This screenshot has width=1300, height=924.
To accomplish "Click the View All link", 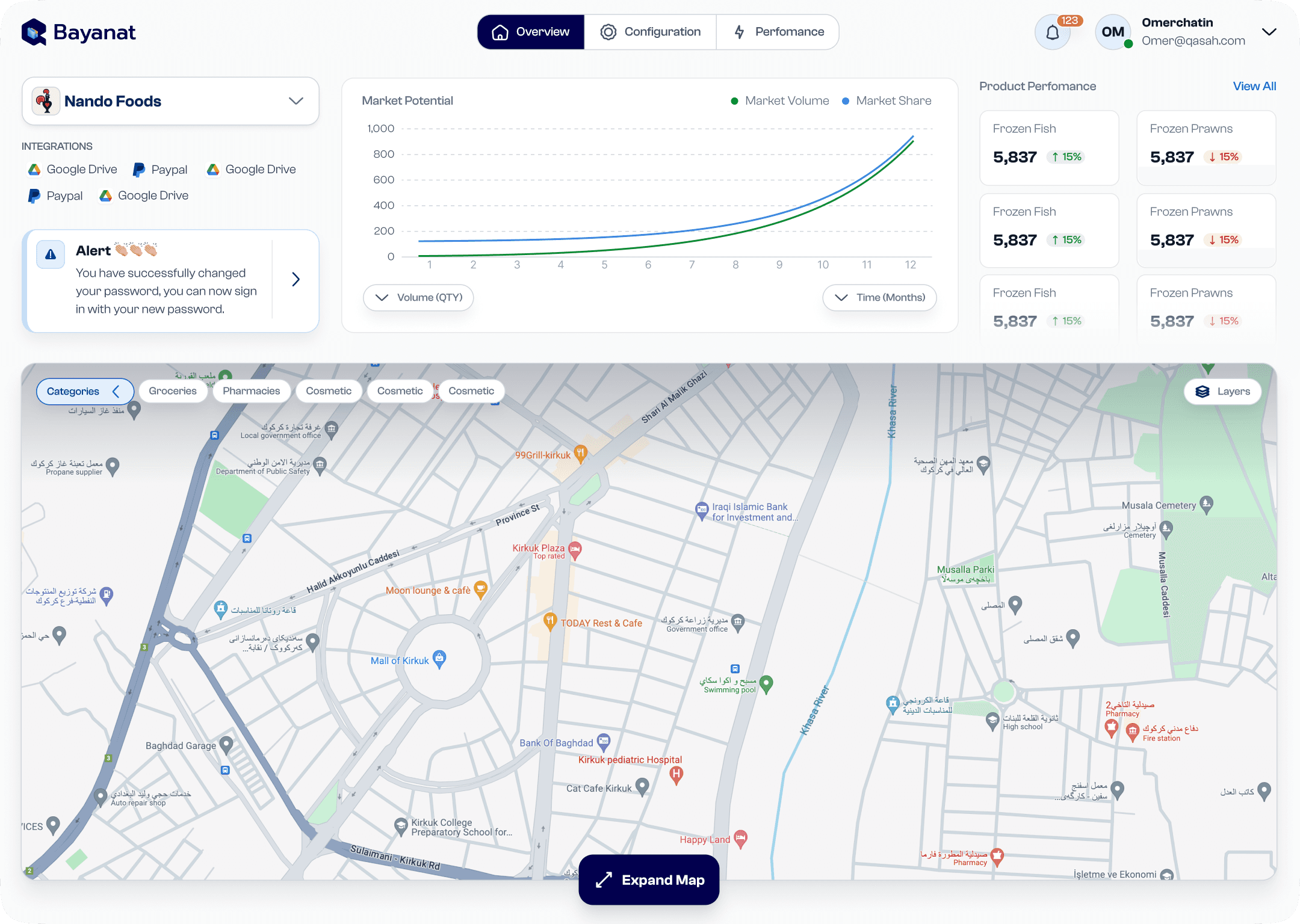I will click(x=1254, y=86).
